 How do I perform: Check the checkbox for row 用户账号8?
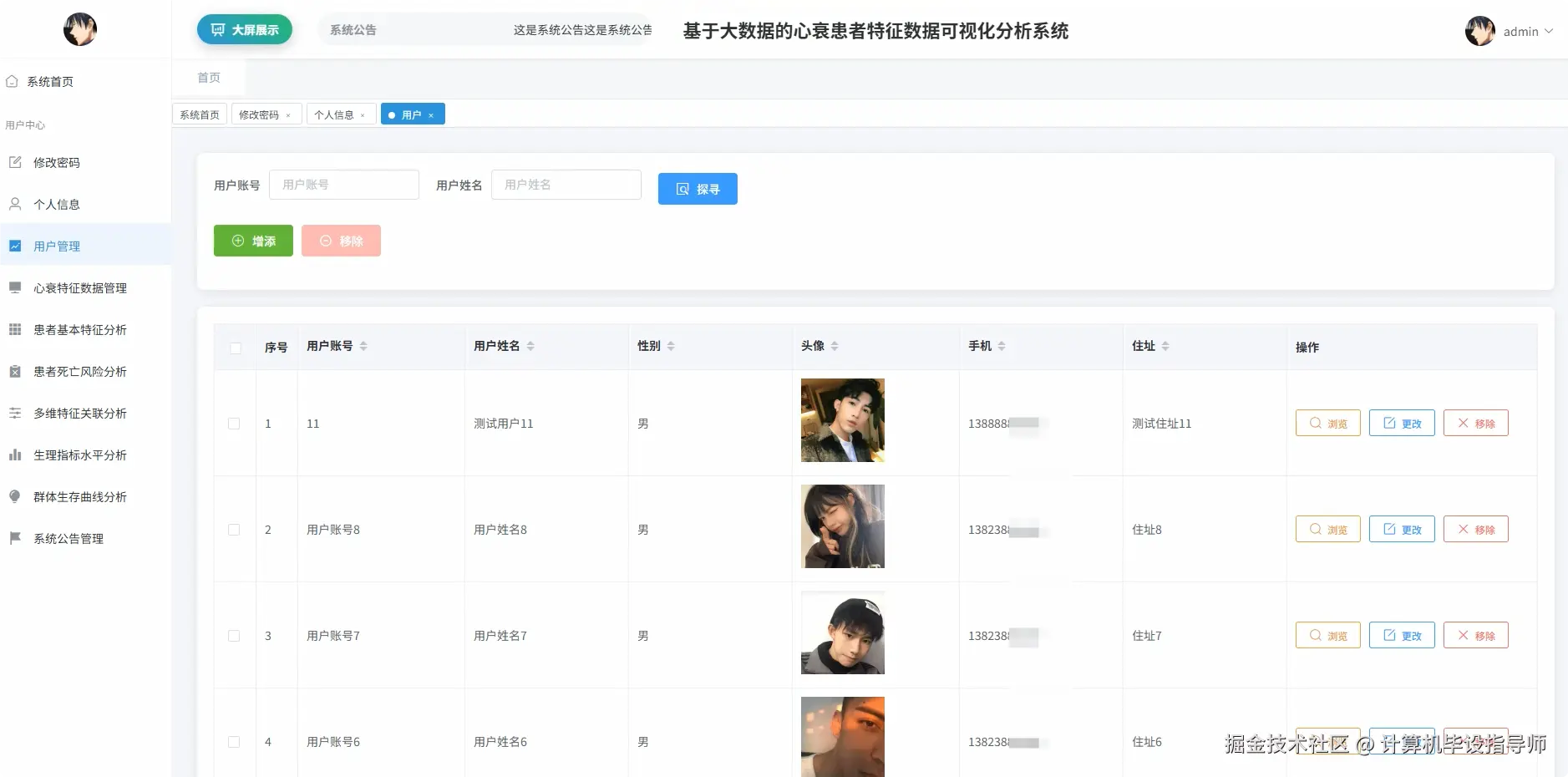pyautogui.click(x=234, y=530)
